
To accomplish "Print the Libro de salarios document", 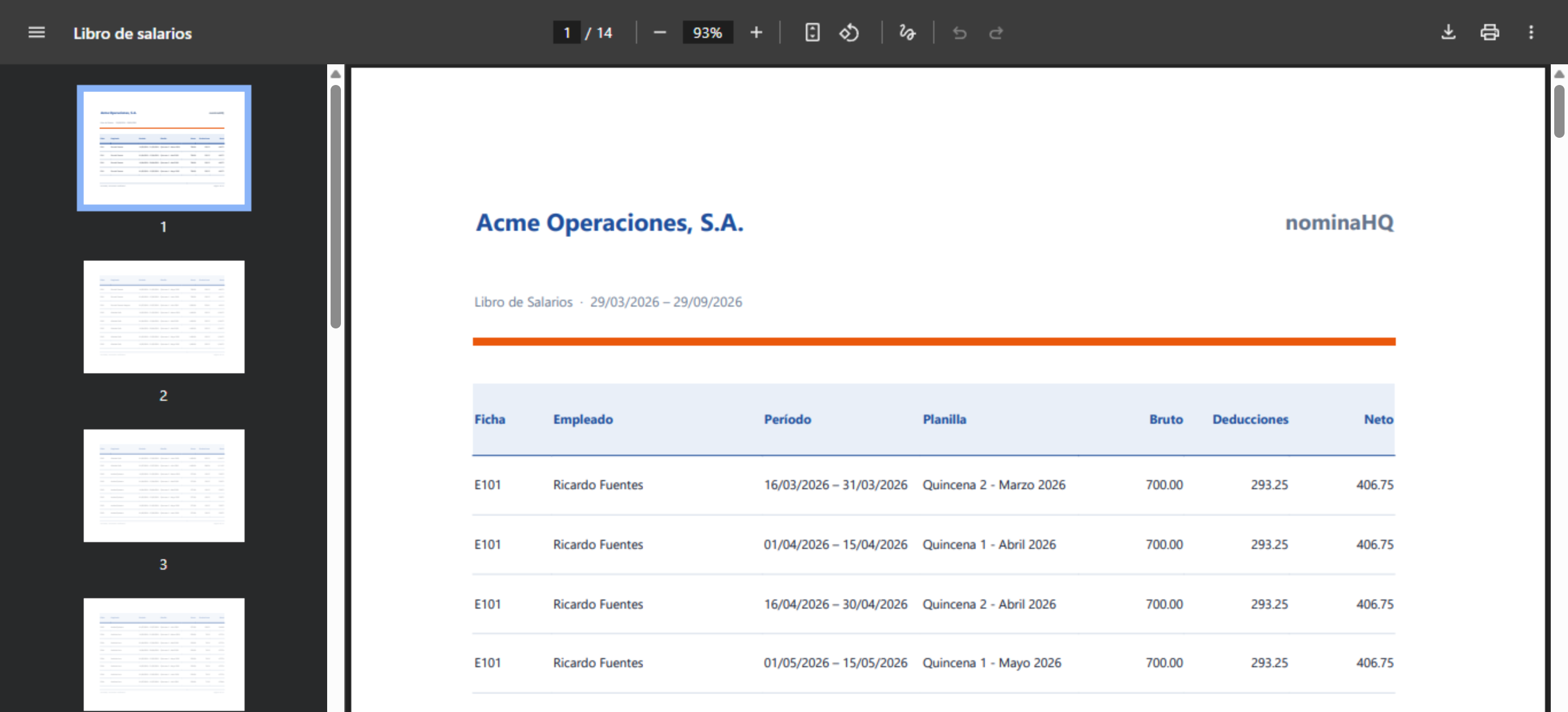I will click(x=1489, y=32).
